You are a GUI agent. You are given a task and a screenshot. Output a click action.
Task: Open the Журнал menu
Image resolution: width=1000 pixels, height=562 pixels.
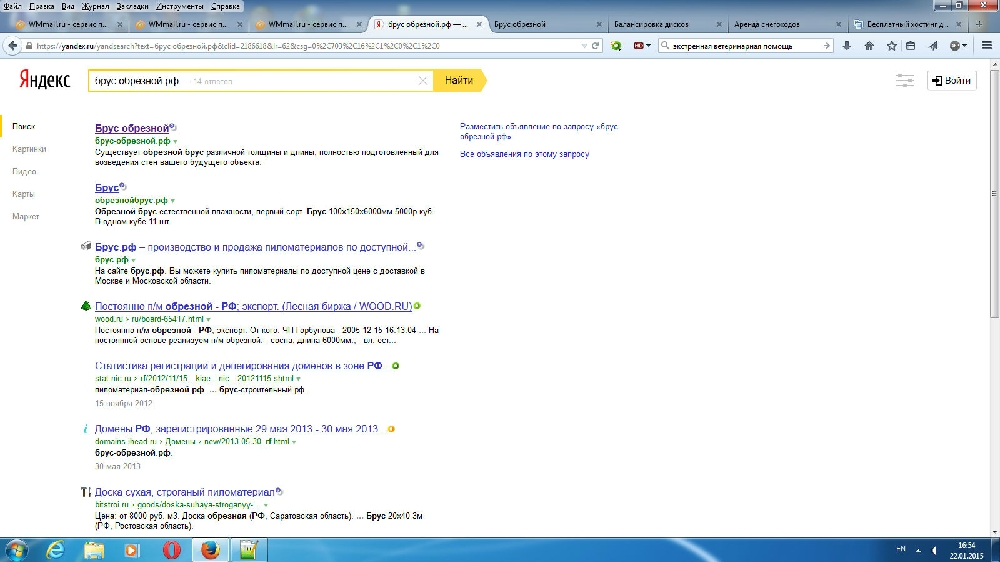(x=95, y=6)
